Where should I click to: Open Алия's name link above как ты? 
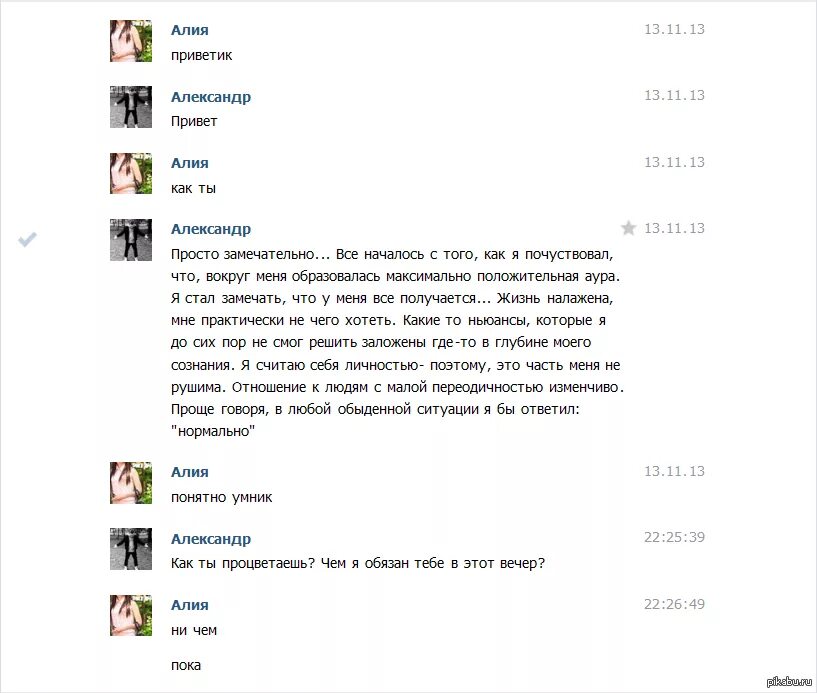[190, 163]
